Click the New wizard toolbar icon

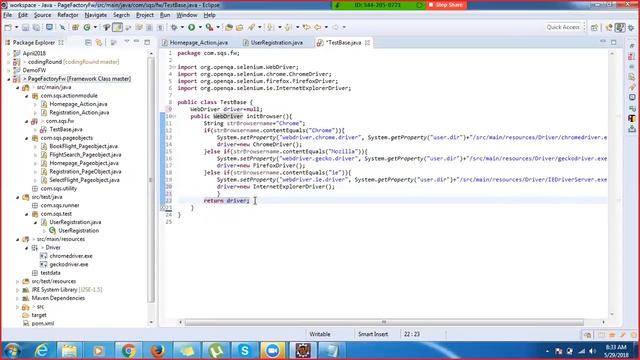point(8,27)
